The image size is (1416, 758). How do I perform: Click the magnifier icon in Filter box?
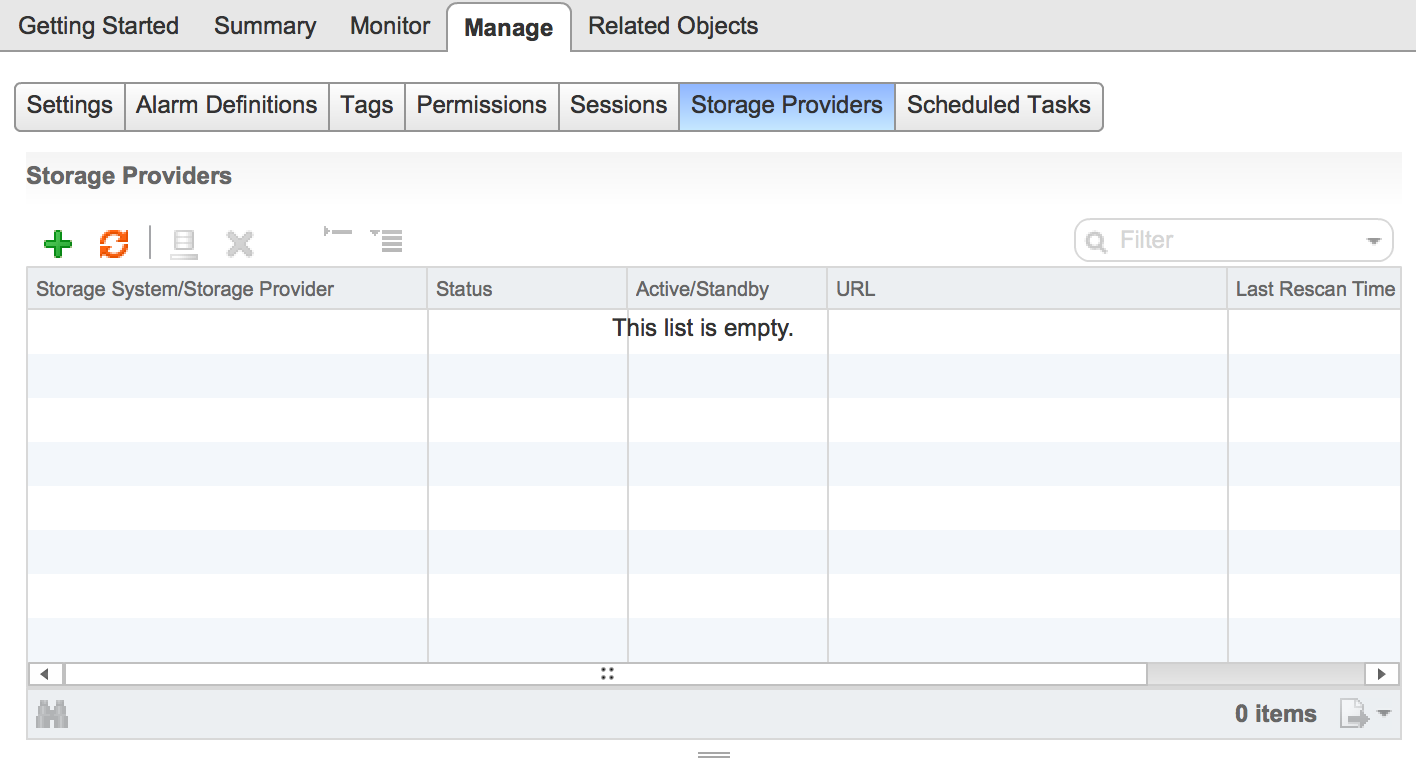click(1097, 241)
